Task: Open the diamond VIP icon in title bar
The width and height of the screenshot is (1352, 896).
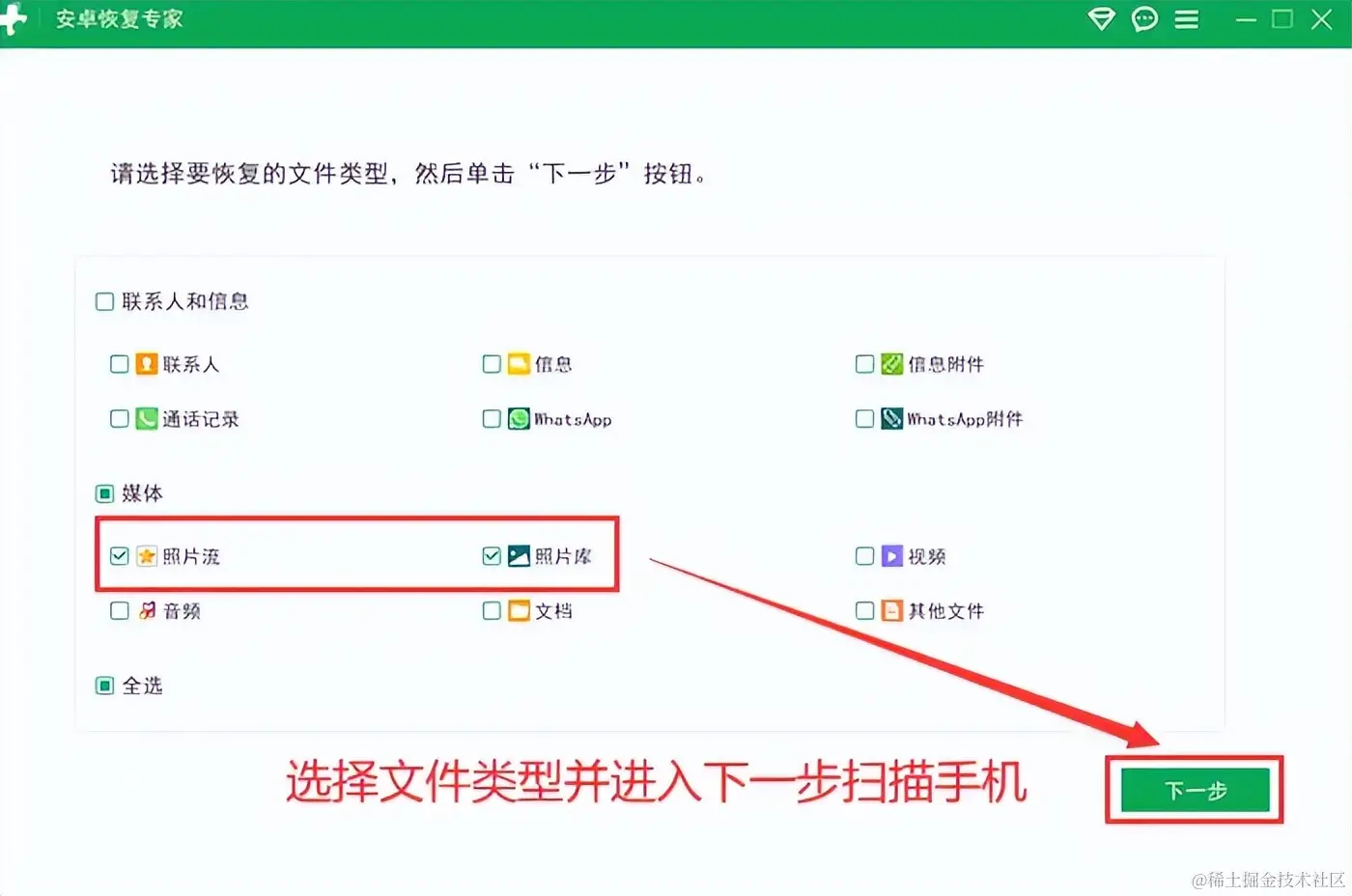Action: (x=1101, y=19)
